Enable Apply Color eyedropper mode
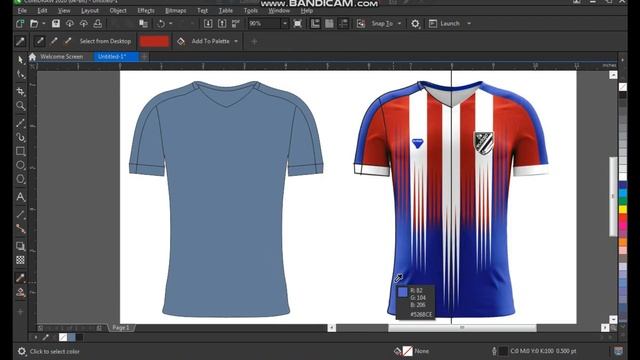Screen dimensions: 640x360 pyautogui.click(x=68, y=41)
